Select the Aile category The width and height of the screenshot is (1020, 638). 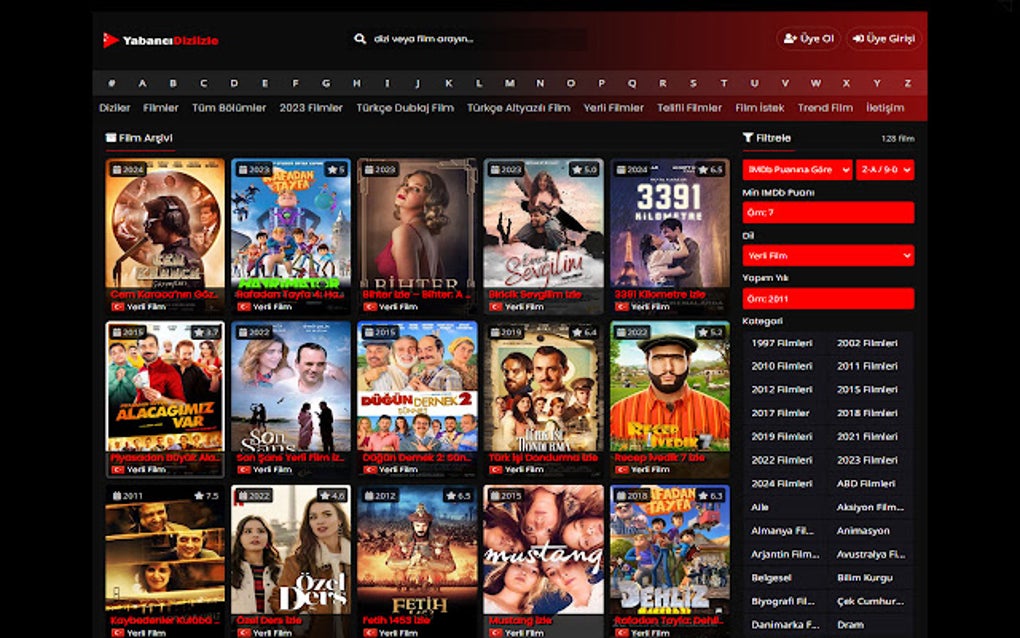coord(760,507)
